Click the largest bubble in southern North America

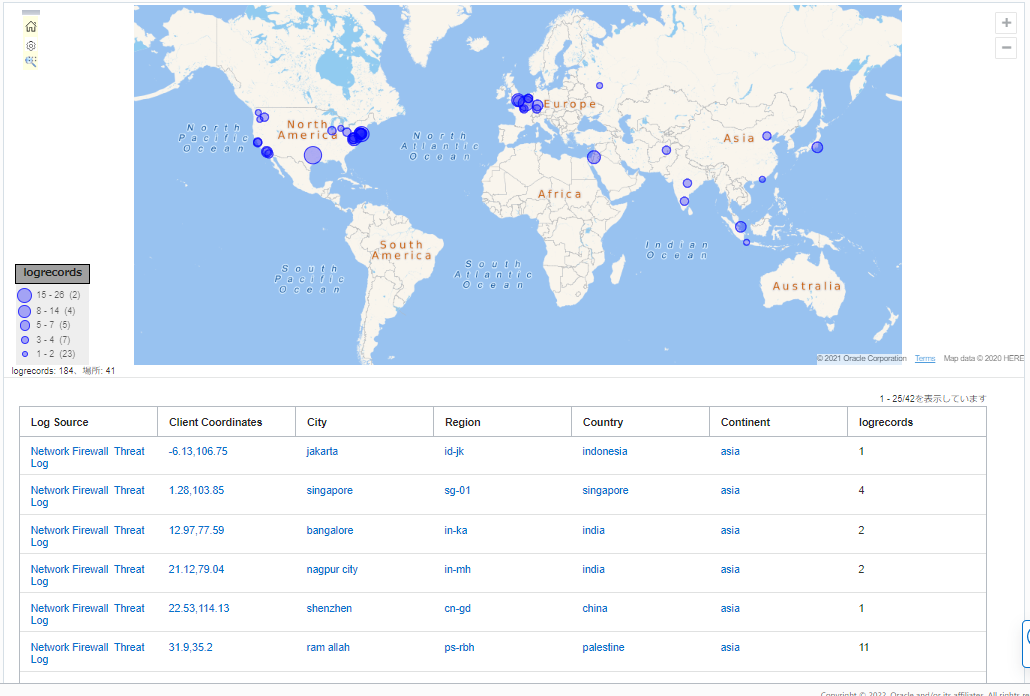point(313,155)
